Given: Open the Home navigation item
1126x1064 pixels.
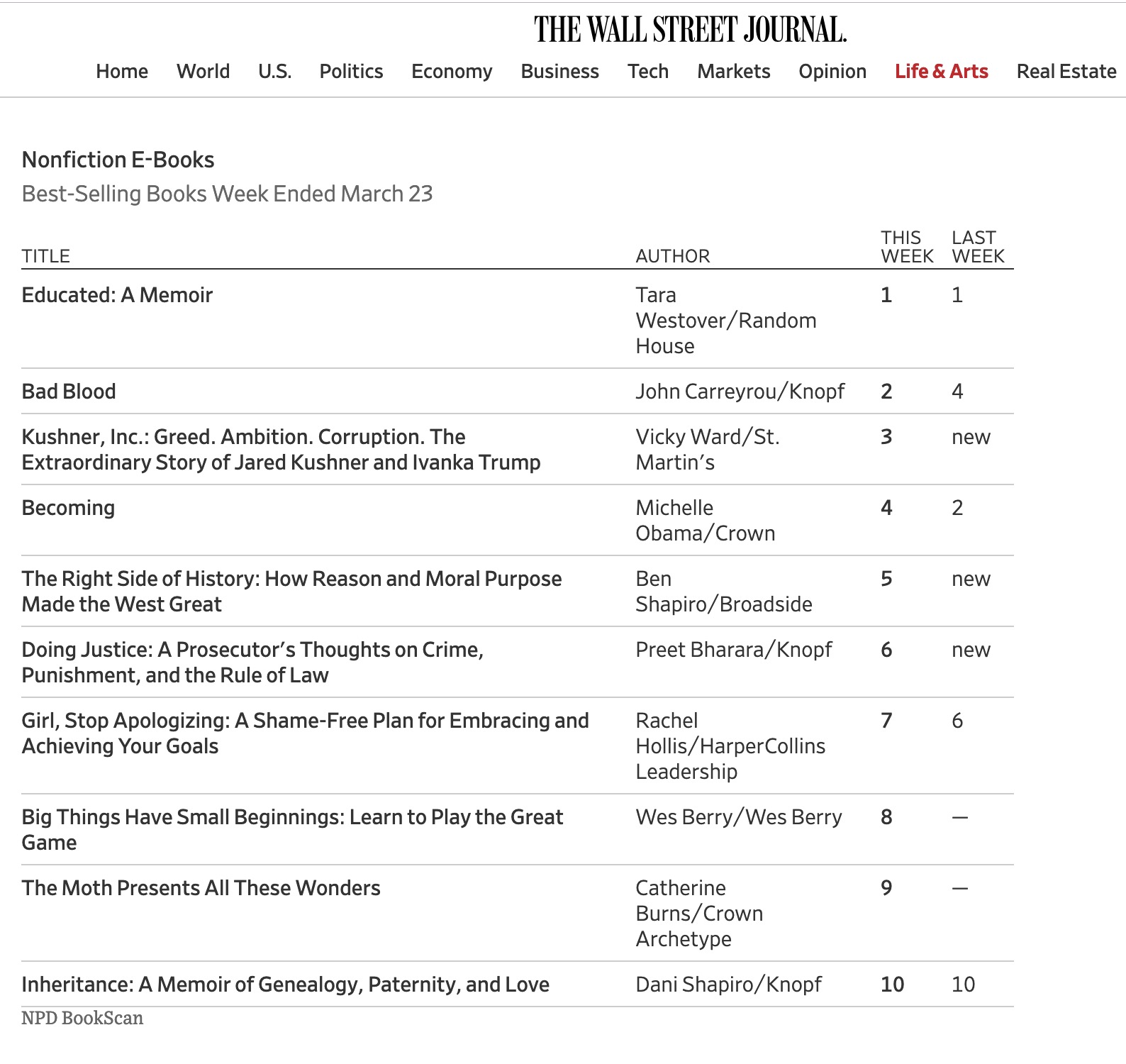Looking at the screenshot, I should tap(122, 72).
